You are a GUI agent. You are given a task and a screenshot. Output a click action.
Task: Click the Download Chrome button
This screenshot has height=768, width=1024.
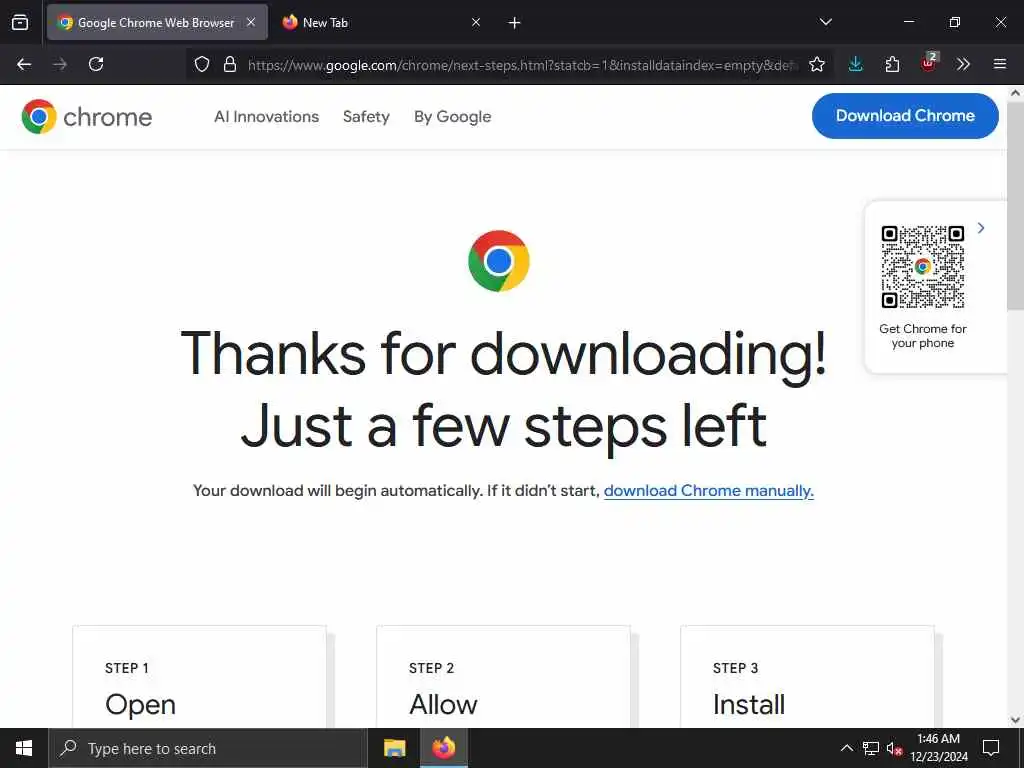point(905,116)
